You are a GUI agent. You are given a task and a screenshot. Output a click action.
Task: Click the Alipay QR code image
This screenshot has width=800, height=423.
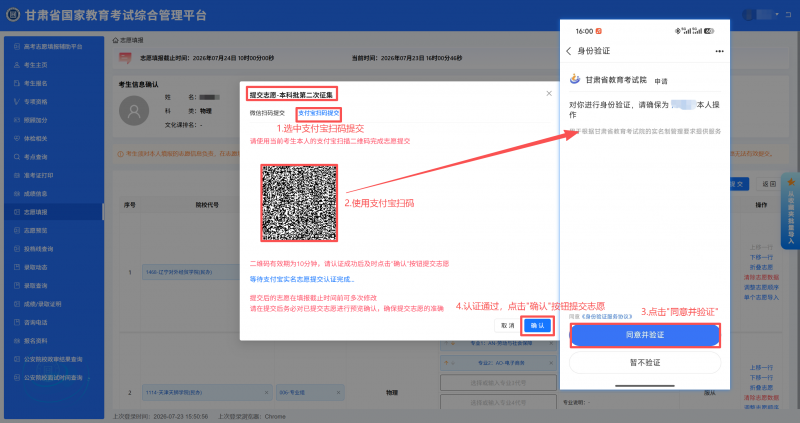coord(299,203)
